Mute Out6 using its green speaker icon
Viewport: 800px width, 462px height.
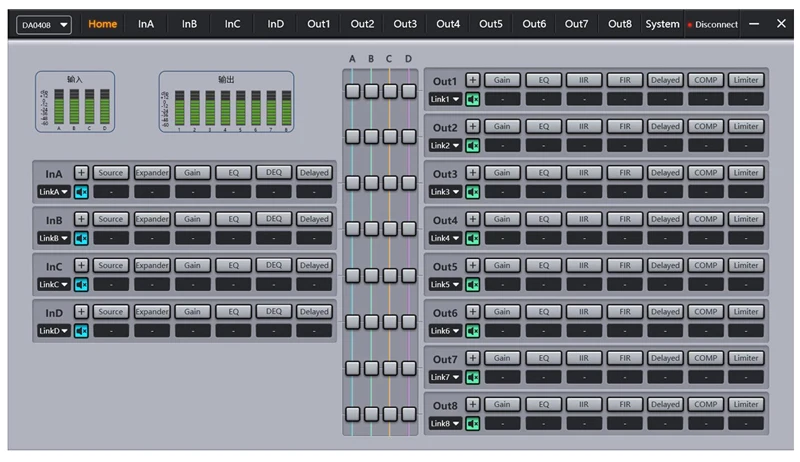472,331
